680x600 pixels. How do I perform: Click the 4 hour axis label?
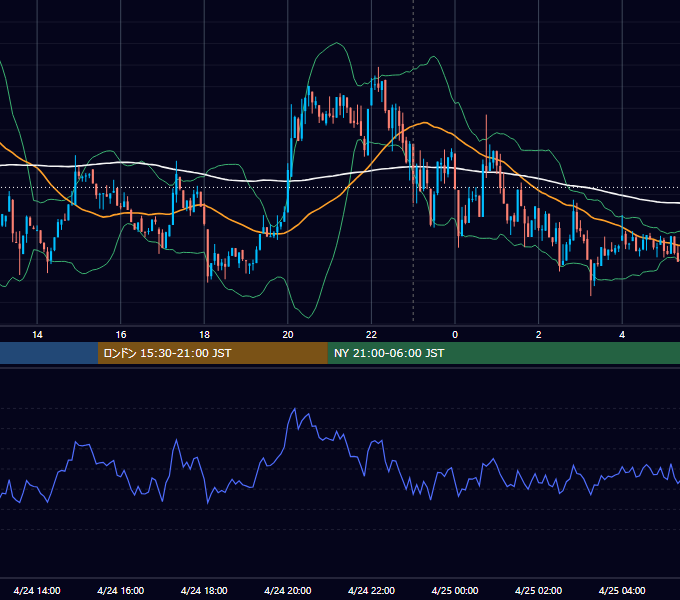click(x=622, y=335)
